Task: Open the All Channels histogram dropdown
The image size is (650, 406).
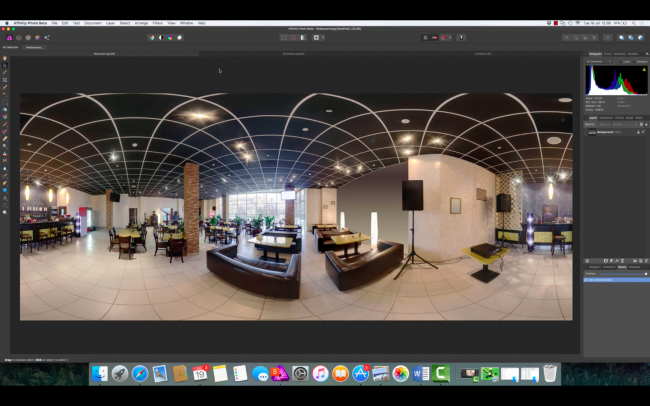Action: 599,61
